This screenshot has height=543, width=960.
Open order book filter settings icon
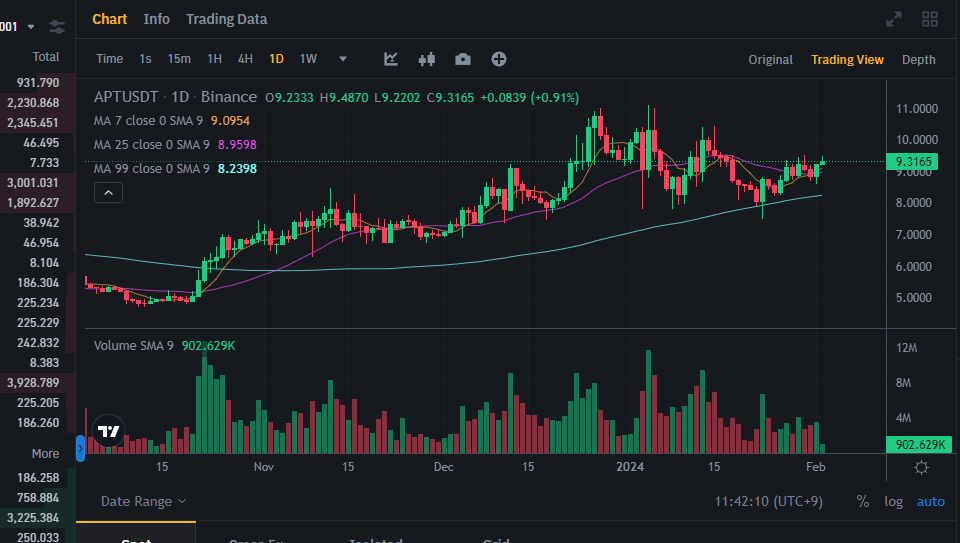[57, 26]
